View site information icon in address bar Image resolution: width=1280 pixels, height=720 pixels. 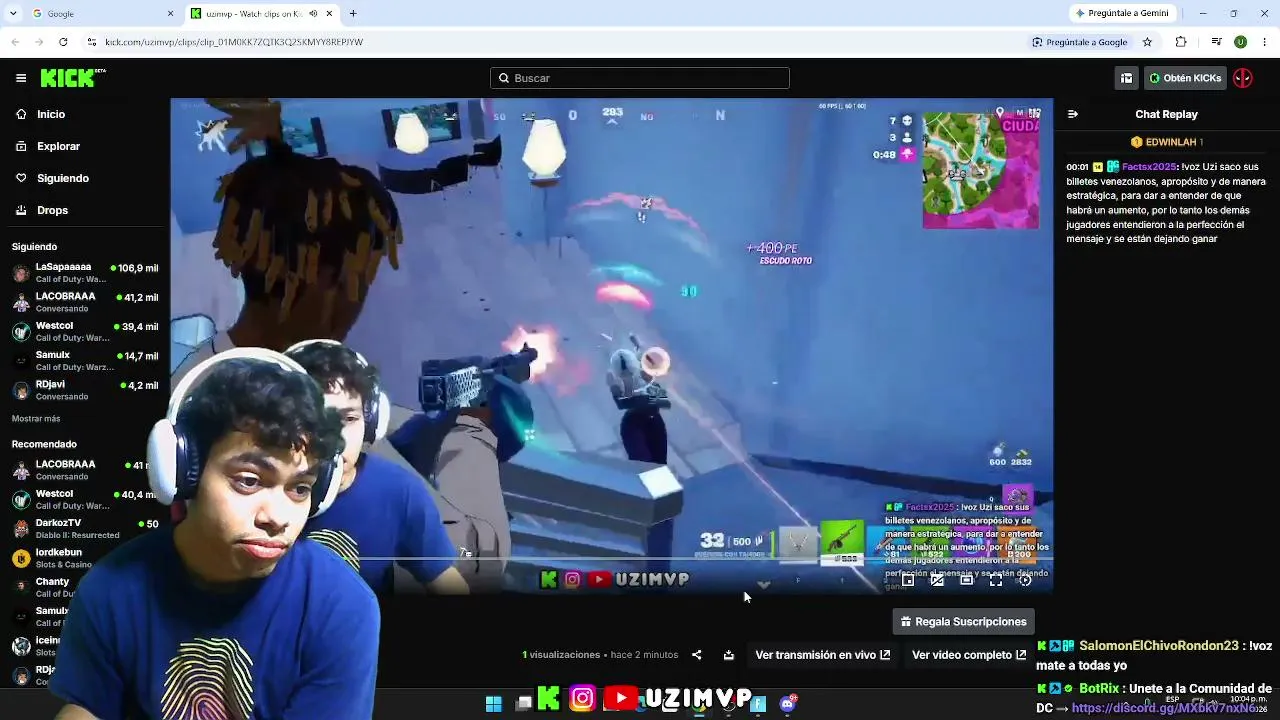92,42
